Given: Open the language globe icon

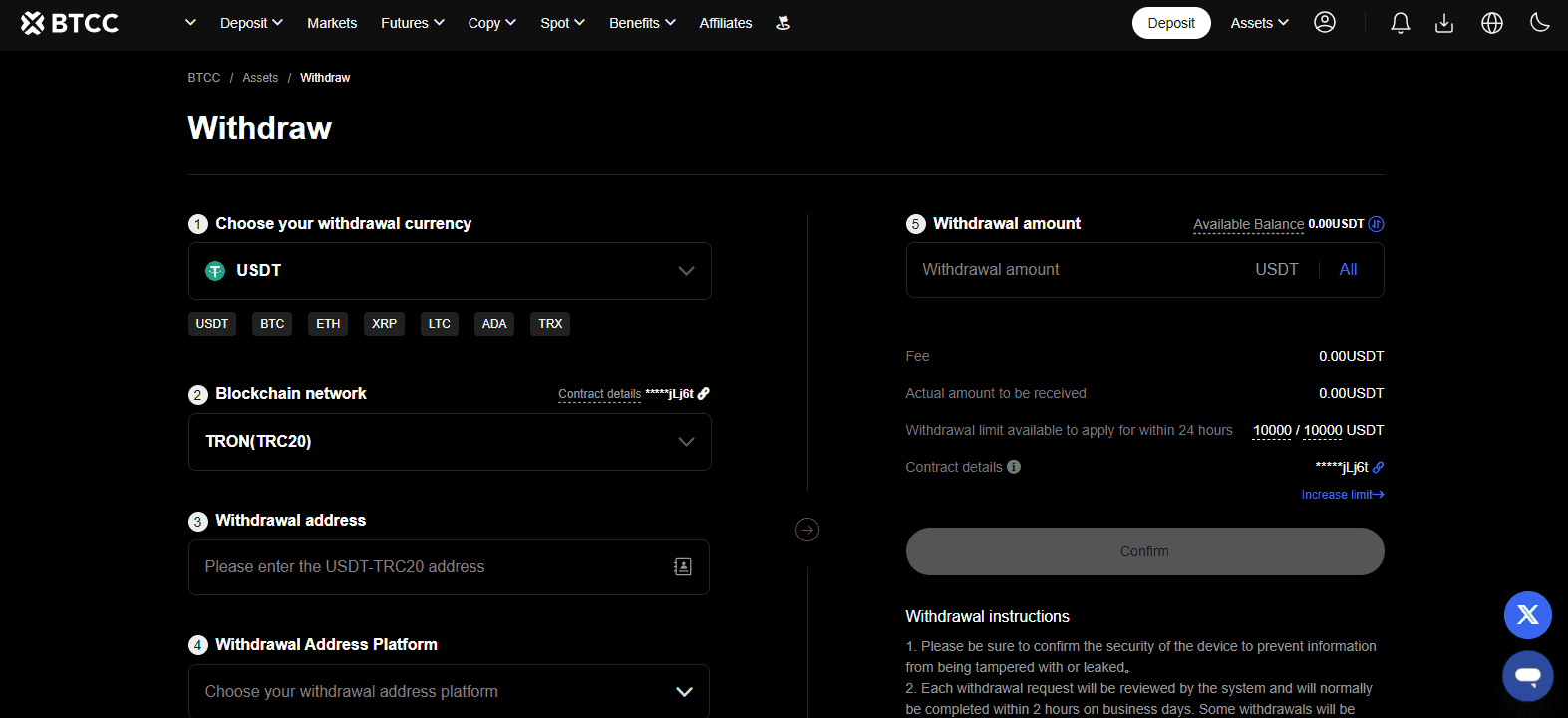Looking at the screenshot, I should 1492,23.
